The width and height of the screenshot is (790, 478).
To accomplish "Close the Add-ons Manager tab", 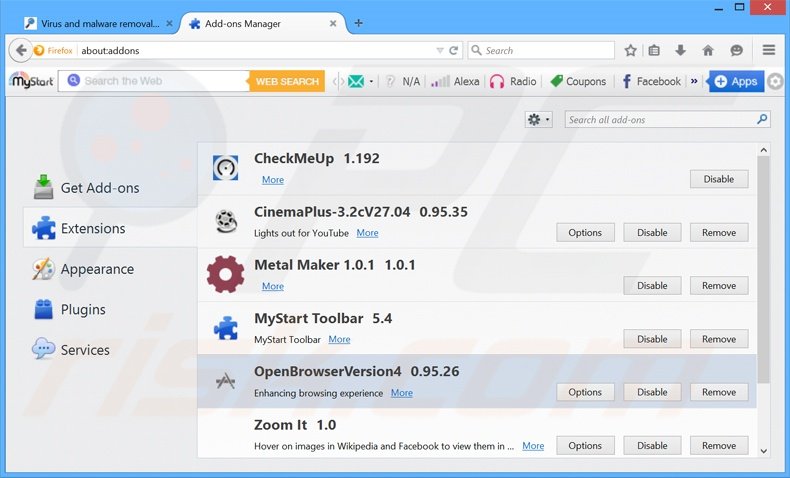I will (333, 23).
